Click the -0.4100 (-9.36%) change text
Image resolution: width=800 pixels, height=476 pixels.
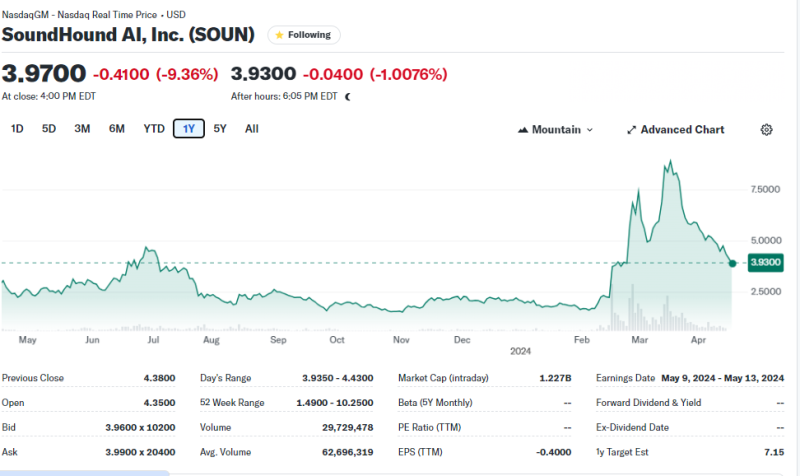click(x=156, y=74)
